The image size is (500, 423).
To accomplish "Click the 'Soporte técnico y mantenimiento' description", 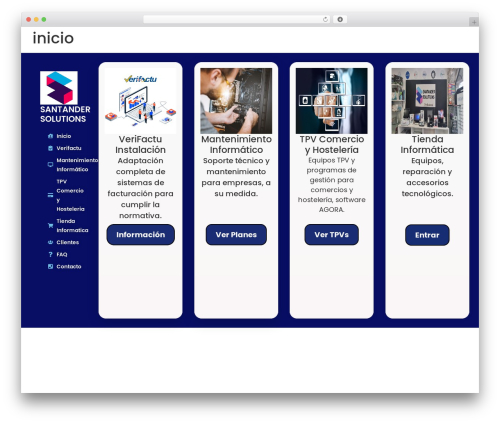I will pyautogui.click(x=236, y=177).
